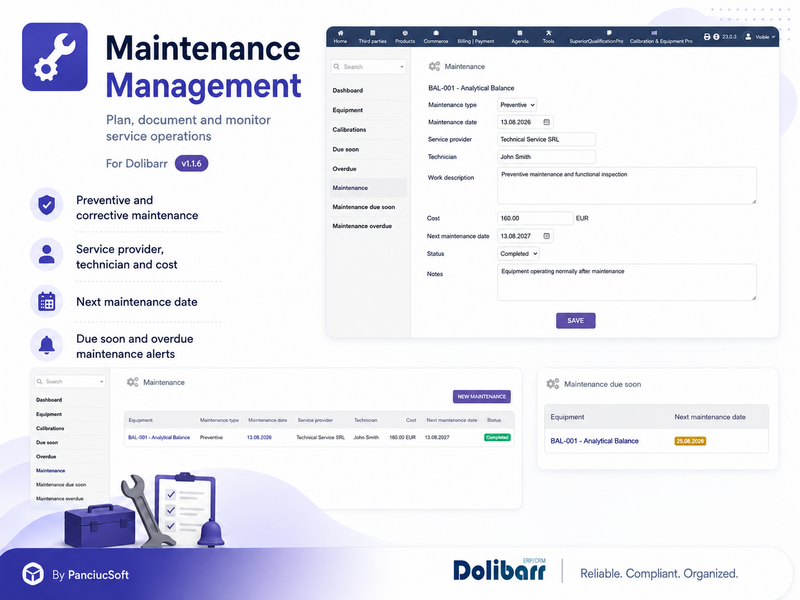Click the gears icon beside form's Maintenance title
800x600 pixels.
coord(434,66)
